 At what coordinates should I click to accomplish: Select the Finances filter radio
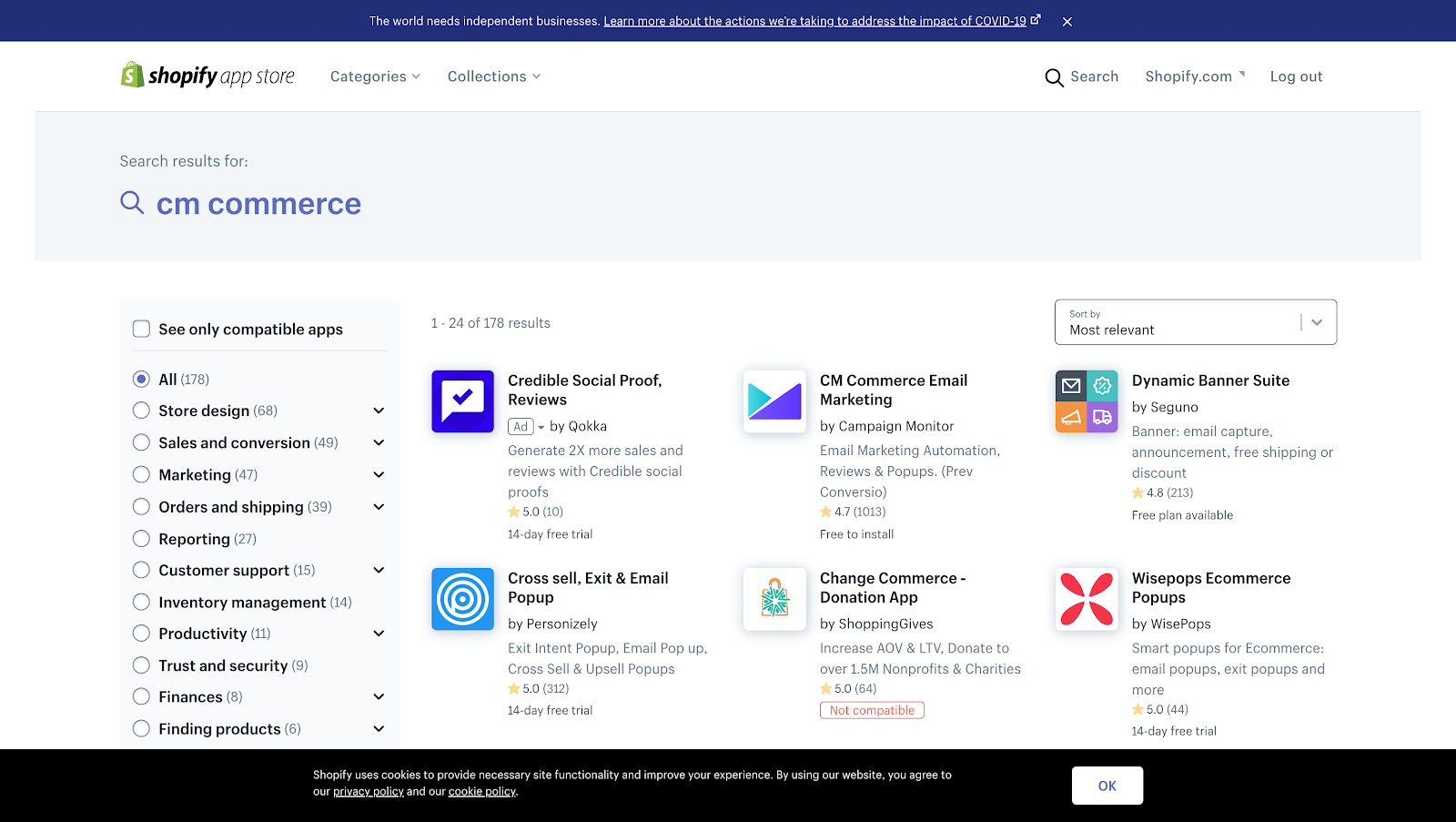click(x=141, y=696)
